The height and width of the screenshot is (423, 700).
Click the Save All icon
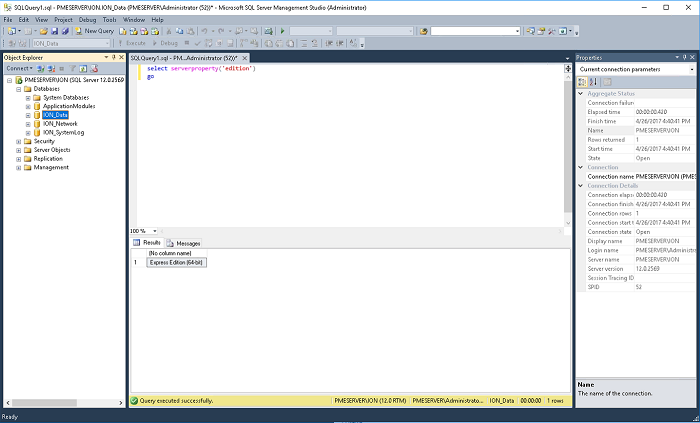pyautogui.click(x=65, y=31)
